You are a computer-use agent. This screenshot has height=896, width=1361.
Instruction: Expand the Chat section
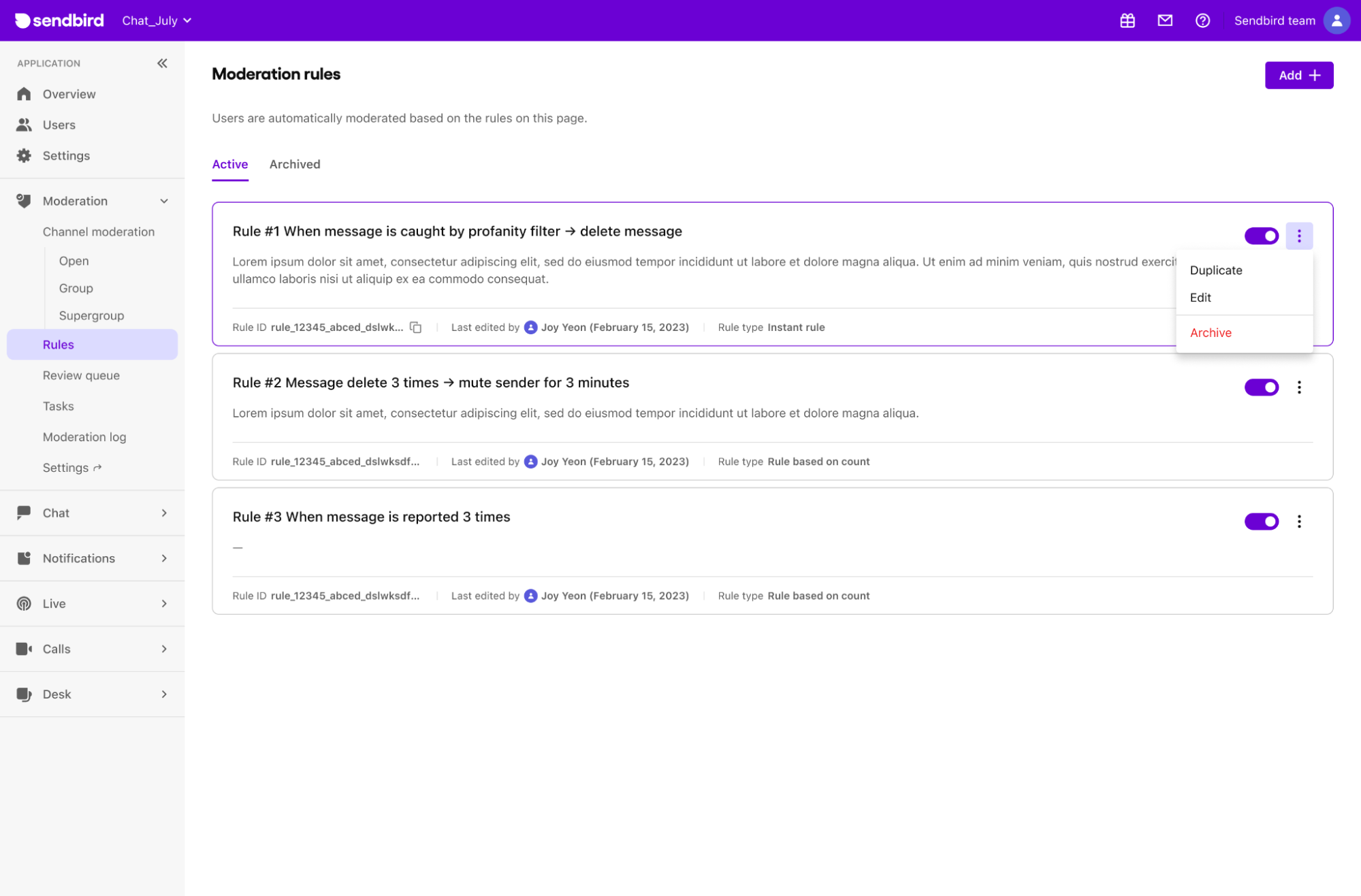click(163, 513)
